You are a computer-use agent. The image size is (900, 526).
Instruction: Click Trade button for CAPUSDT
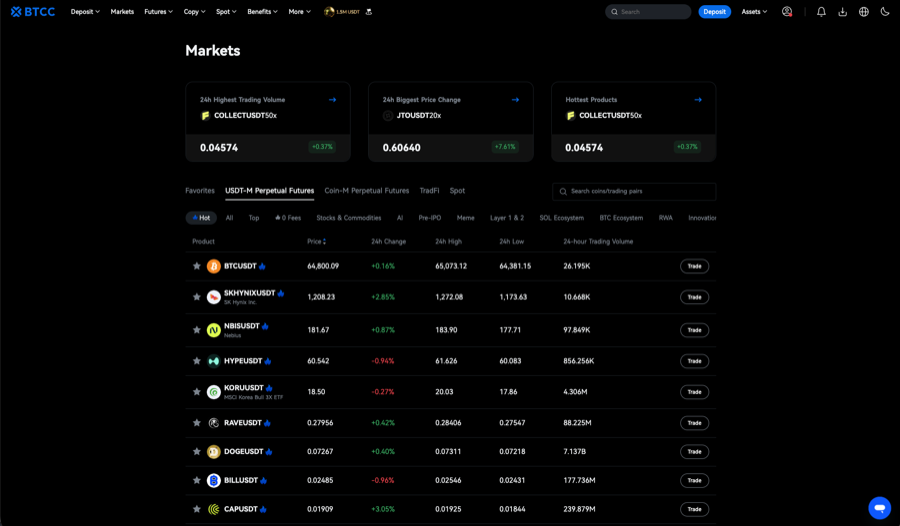695,509
